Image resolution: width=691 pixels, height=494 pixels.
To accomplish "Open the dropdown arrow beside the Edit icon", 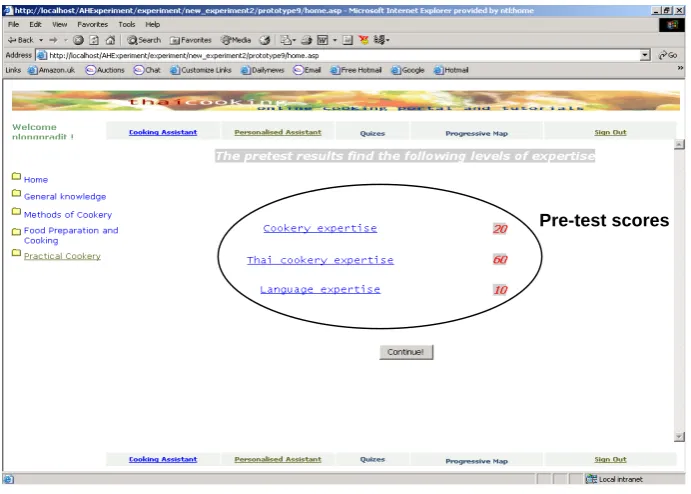I will click(335, 40).
